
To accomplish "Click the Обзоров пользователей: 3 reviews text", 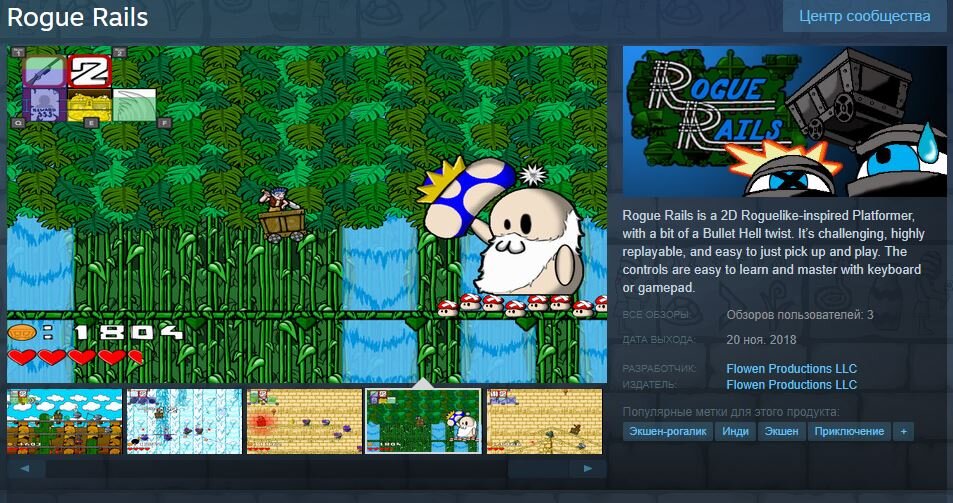I will point(800,315).
